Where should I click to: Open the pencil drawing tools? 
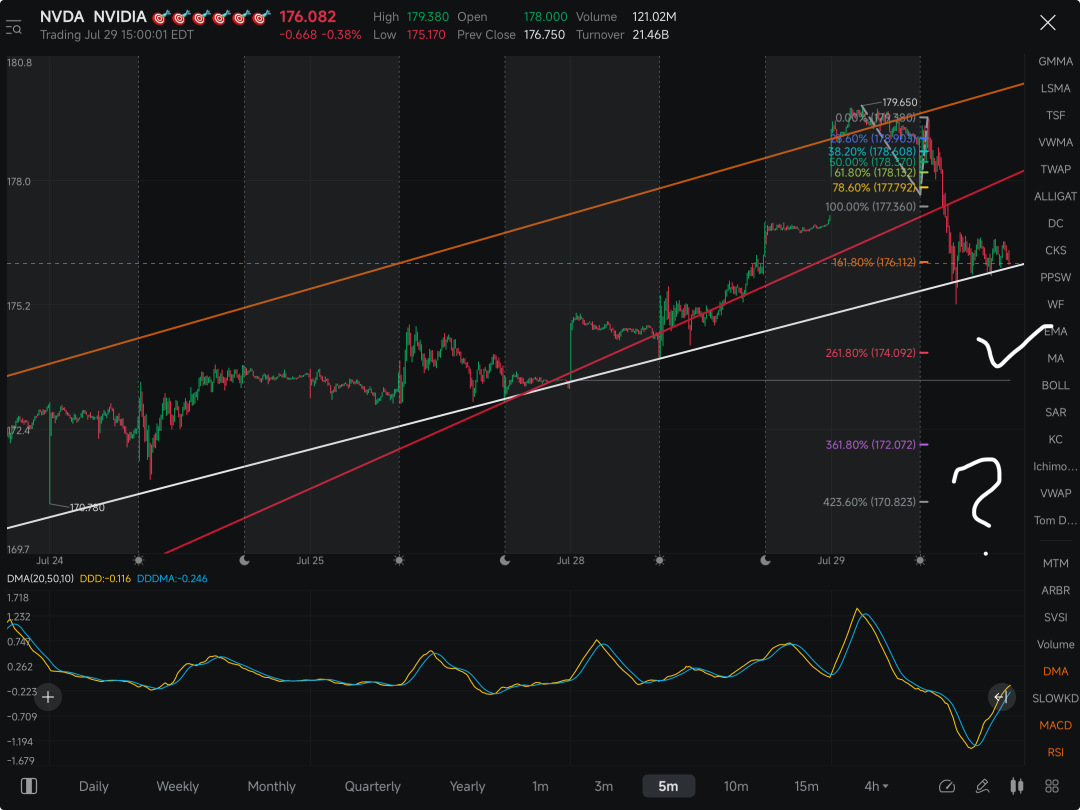point(982,786)
